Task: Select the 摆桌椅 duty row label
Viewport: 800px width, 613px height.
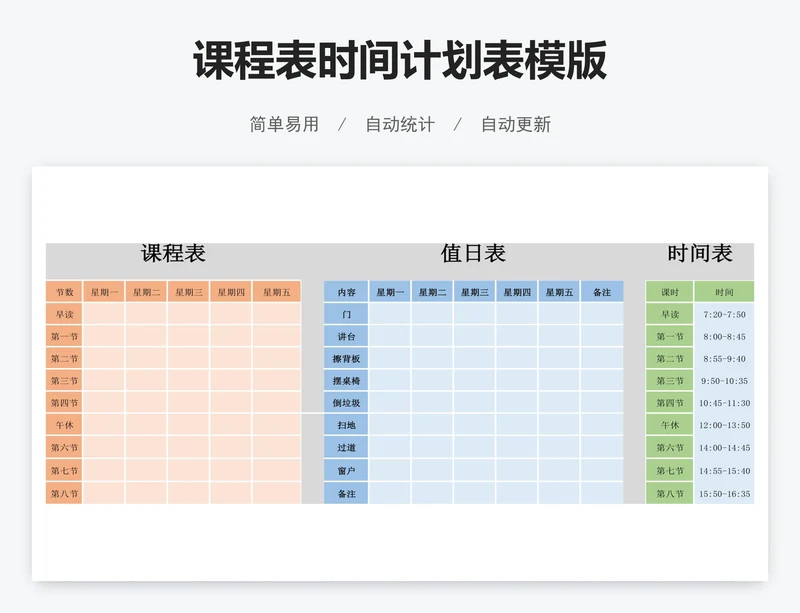Action: tap(346, 381)
